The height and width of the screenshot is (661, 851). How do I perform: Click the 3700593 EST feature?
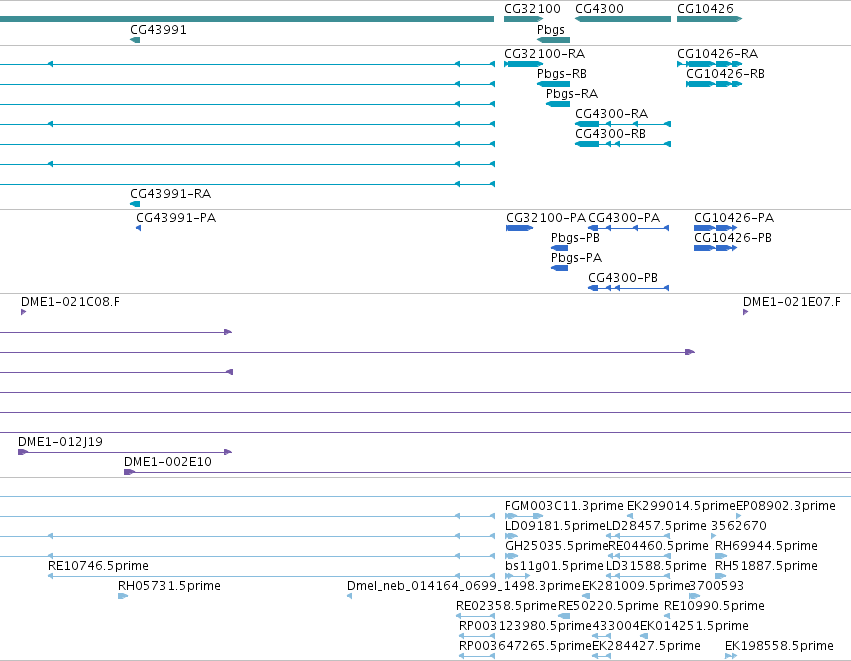point(695,596)
